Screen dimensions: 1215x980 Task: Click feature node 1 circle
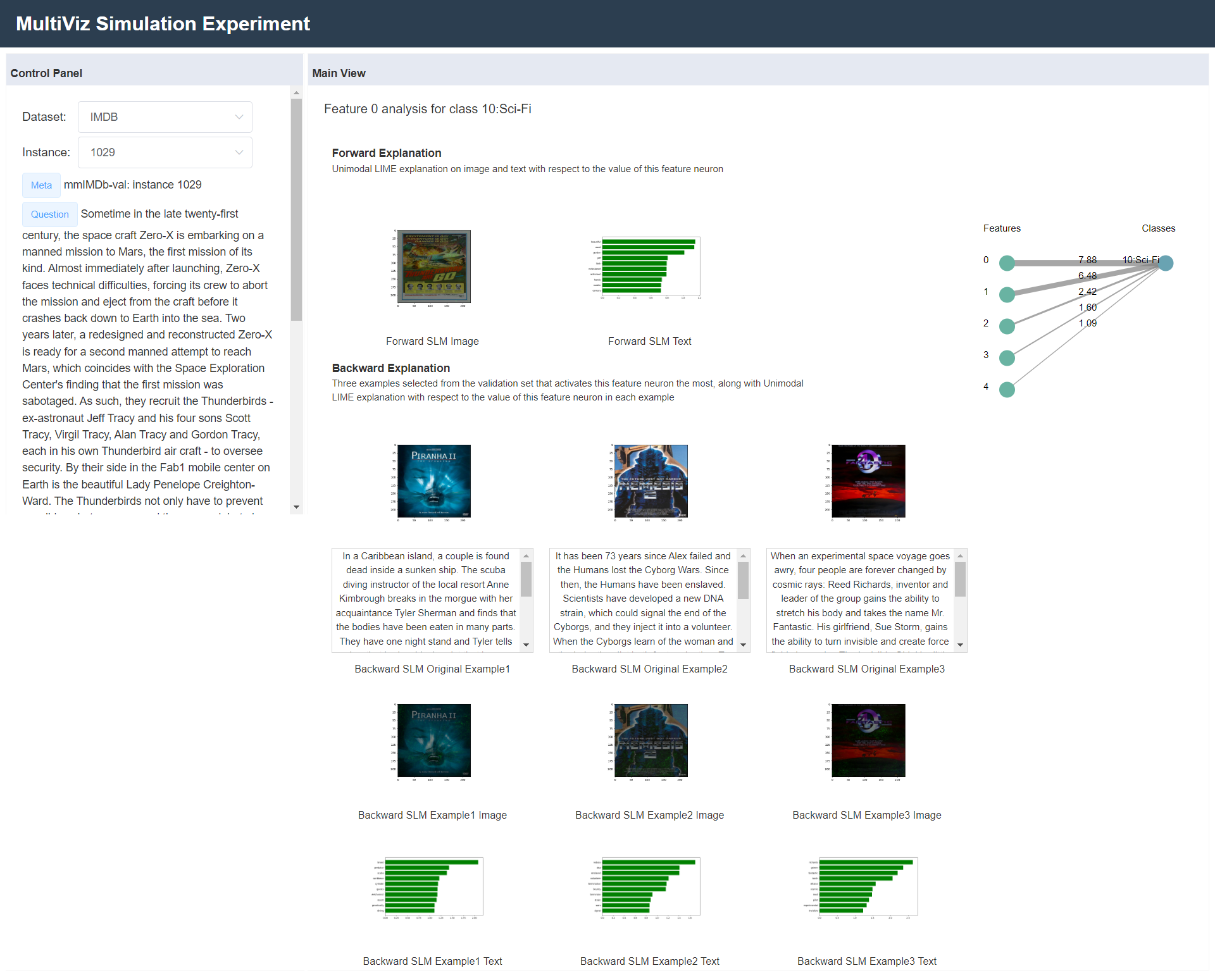[1006, 294]
